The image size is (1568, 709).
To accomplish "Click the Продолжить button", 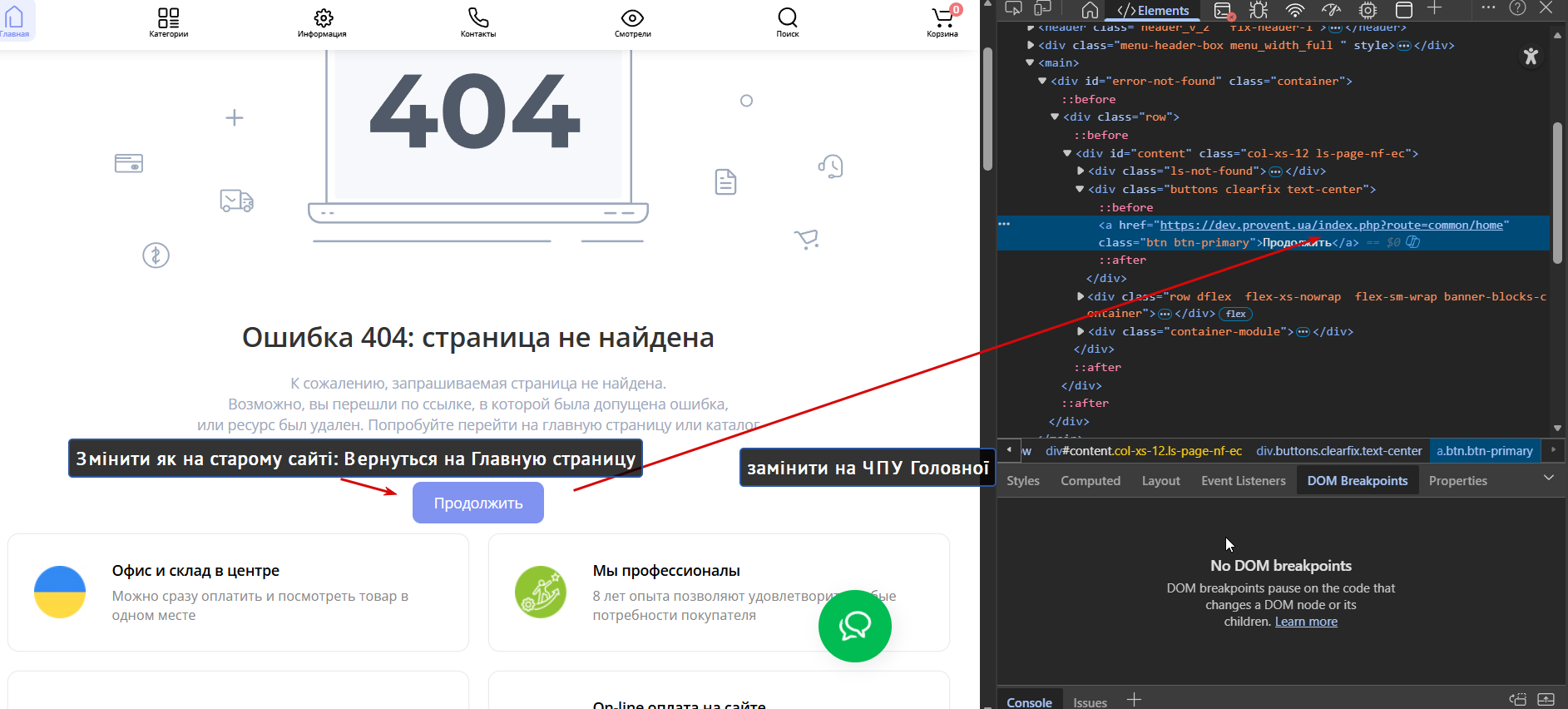I will coord(478,503).
